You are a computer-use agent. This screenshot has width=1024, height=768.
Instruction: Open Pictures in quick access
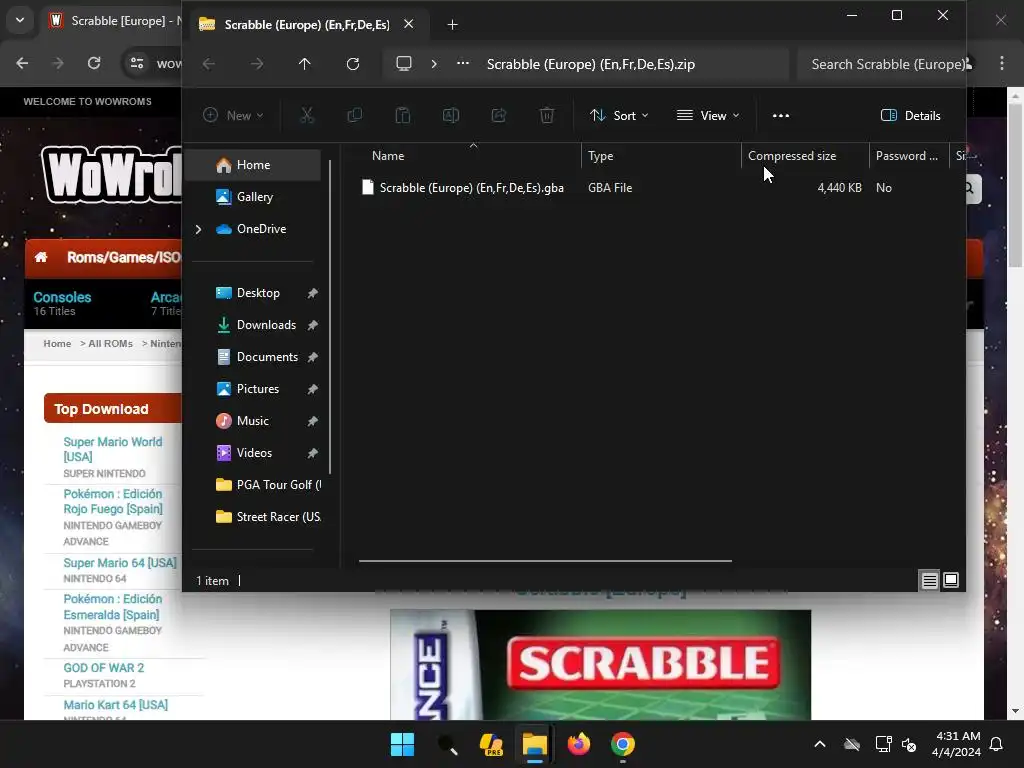pos(257,389)
